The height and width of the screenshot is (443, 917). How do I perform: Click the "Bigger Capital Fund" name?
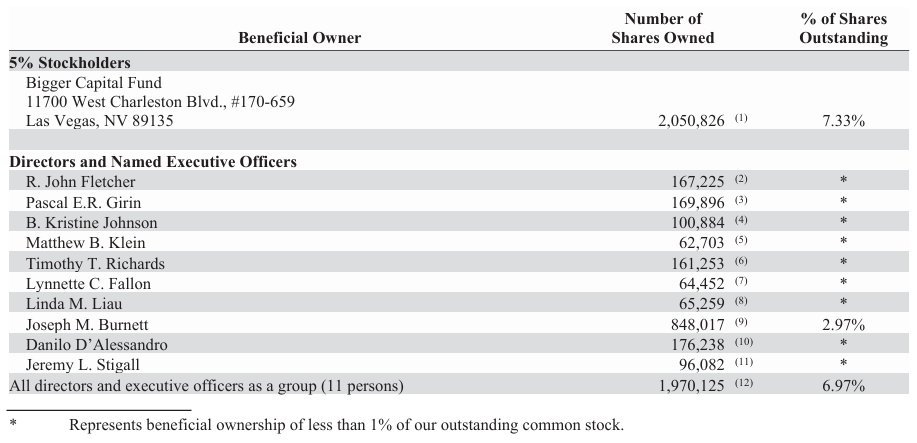(94, 83)
